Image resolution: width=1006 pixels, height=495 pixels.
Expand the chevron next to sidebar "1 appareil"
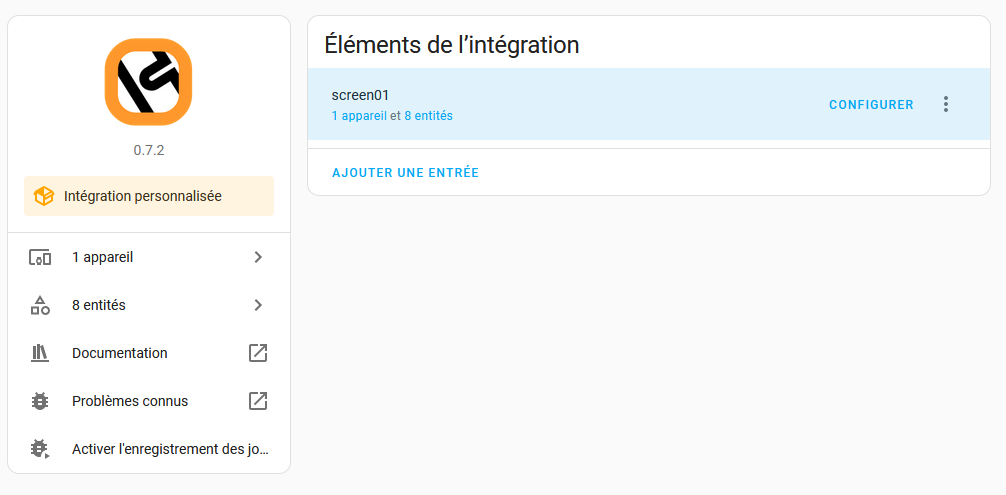coord(258,257)
